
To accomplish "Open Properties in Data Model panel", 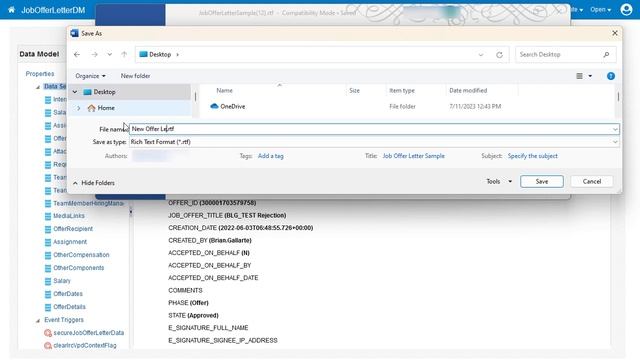I will pos(40,74).
